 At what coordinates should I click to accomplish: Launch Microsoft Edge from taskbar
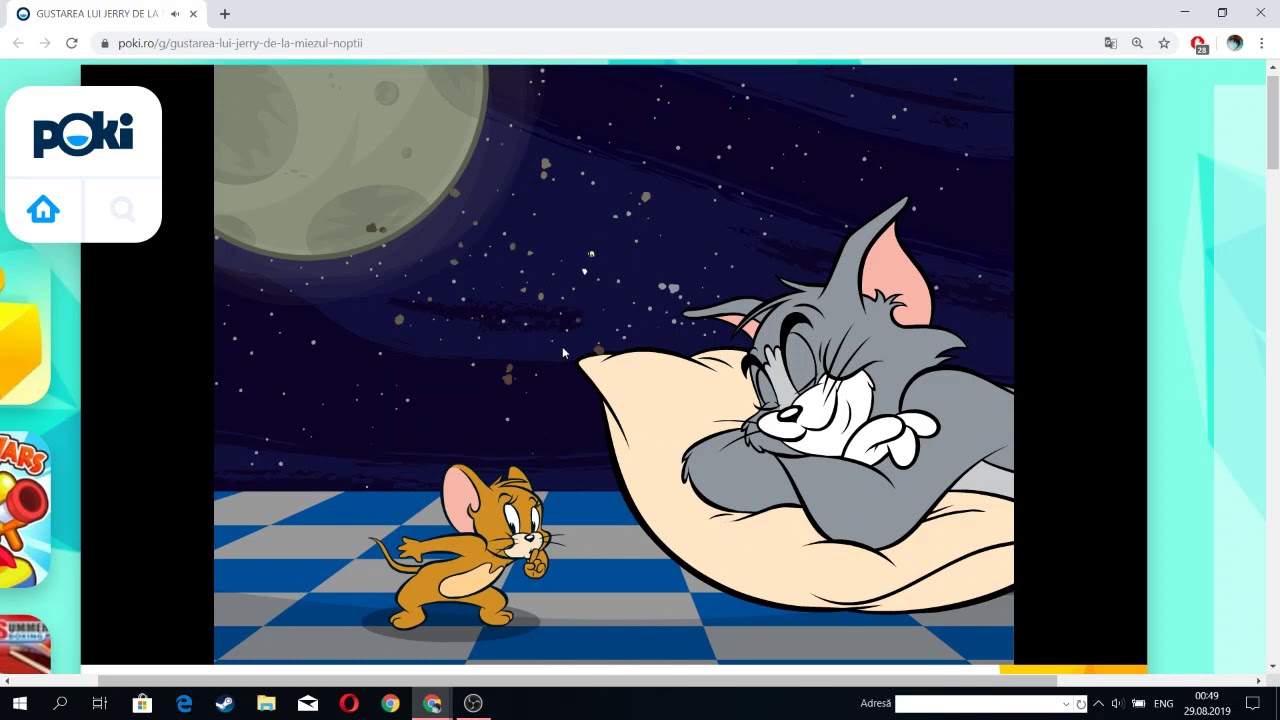click(x=184, y=703)
